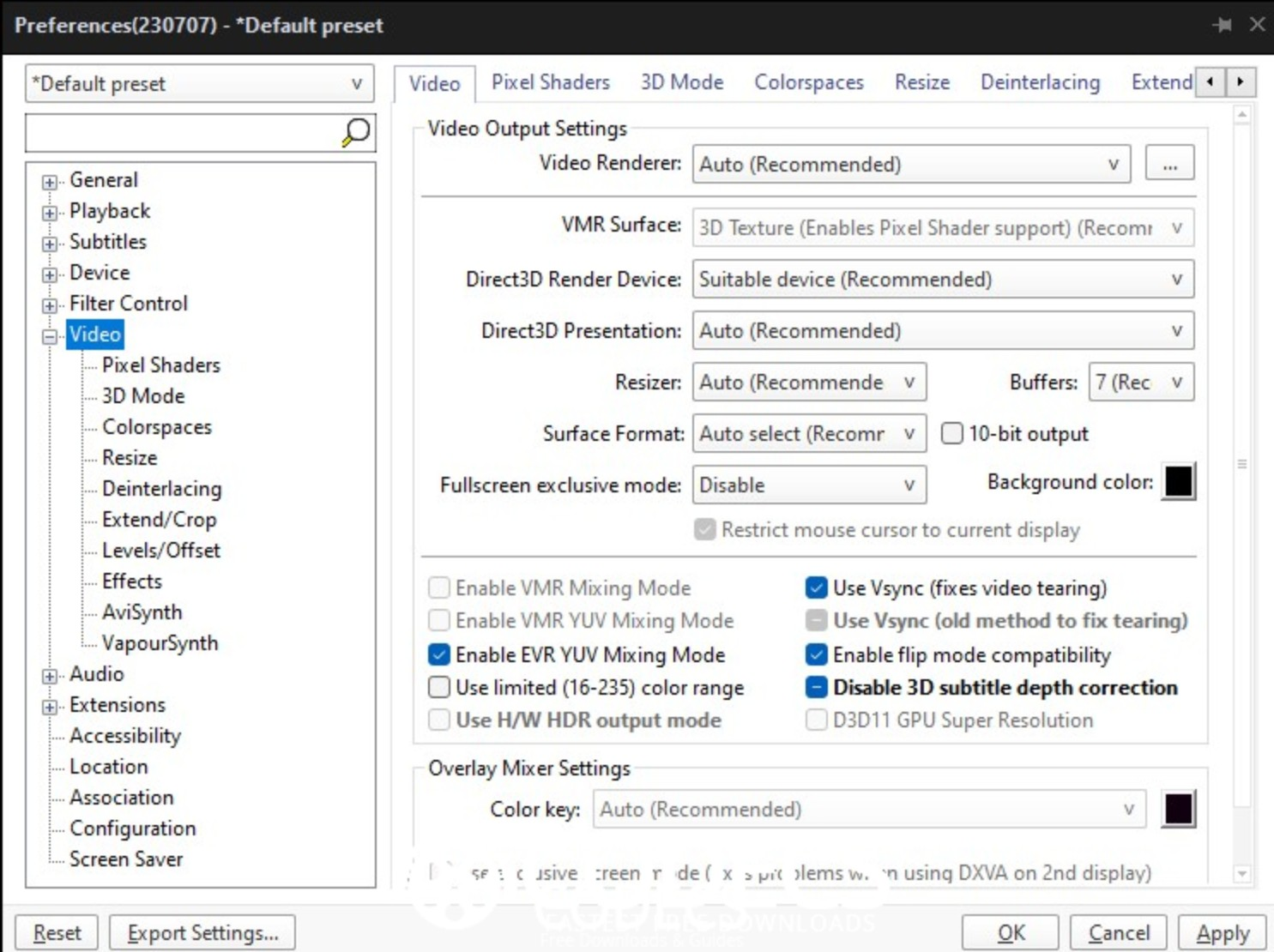Open the Direct3D Render Device dropdown
Screen dimensions: 1274x952
[x=943, y=279]
